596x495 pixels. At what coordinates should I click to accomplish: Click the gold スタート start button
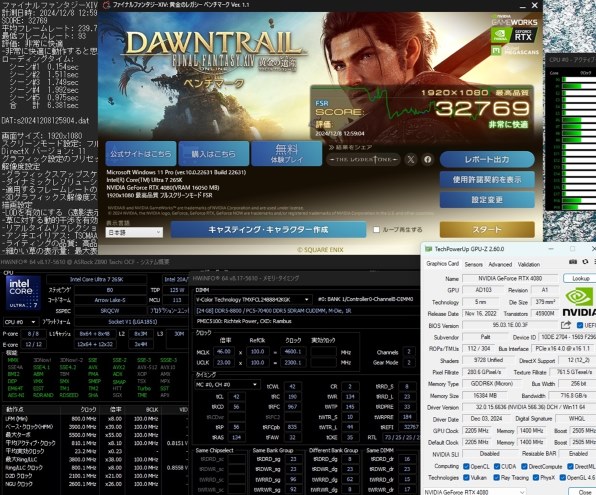coord(487,230)
